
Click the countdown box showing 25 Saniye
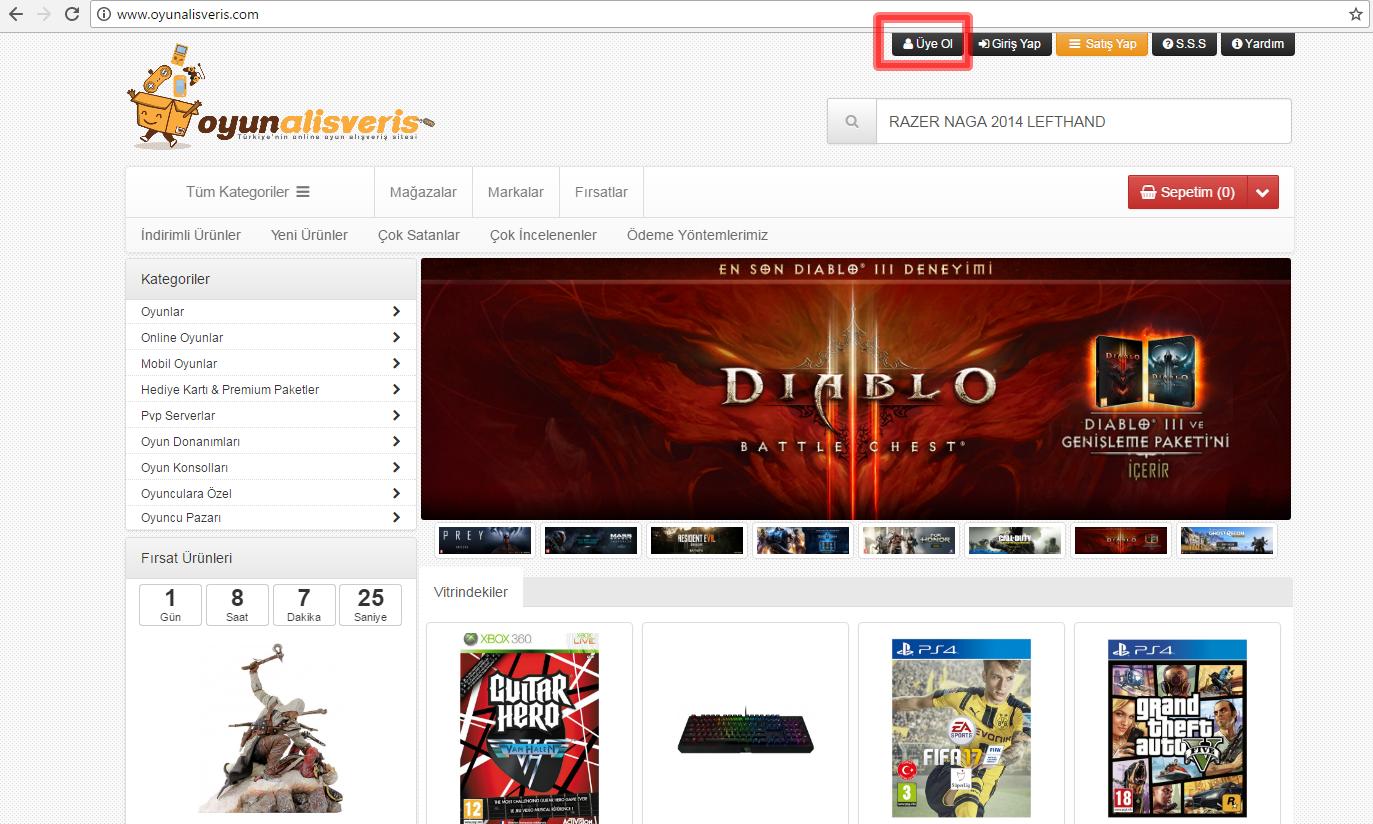pos(370,605)
